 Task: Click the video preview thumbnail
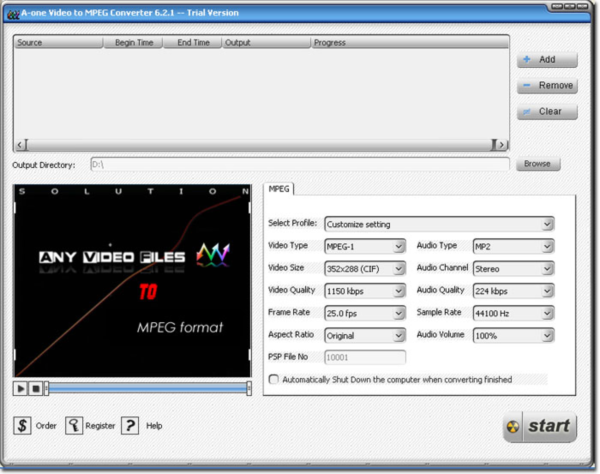tap(132, 281)
